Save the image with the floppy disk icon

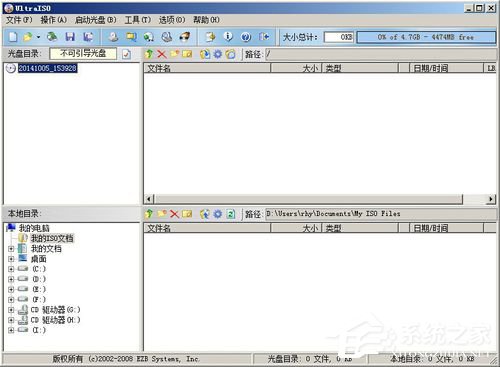point(70,37)
